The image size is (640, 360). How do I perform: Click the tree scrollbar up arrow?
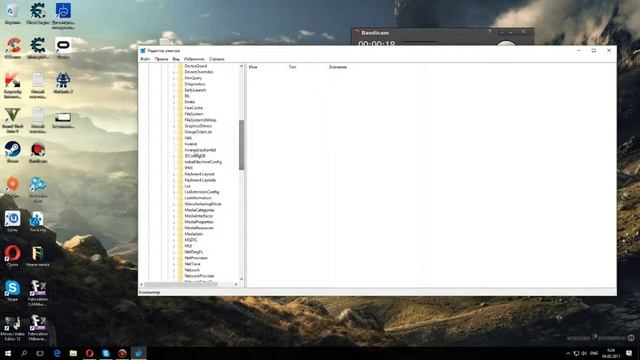pos(242,66)
